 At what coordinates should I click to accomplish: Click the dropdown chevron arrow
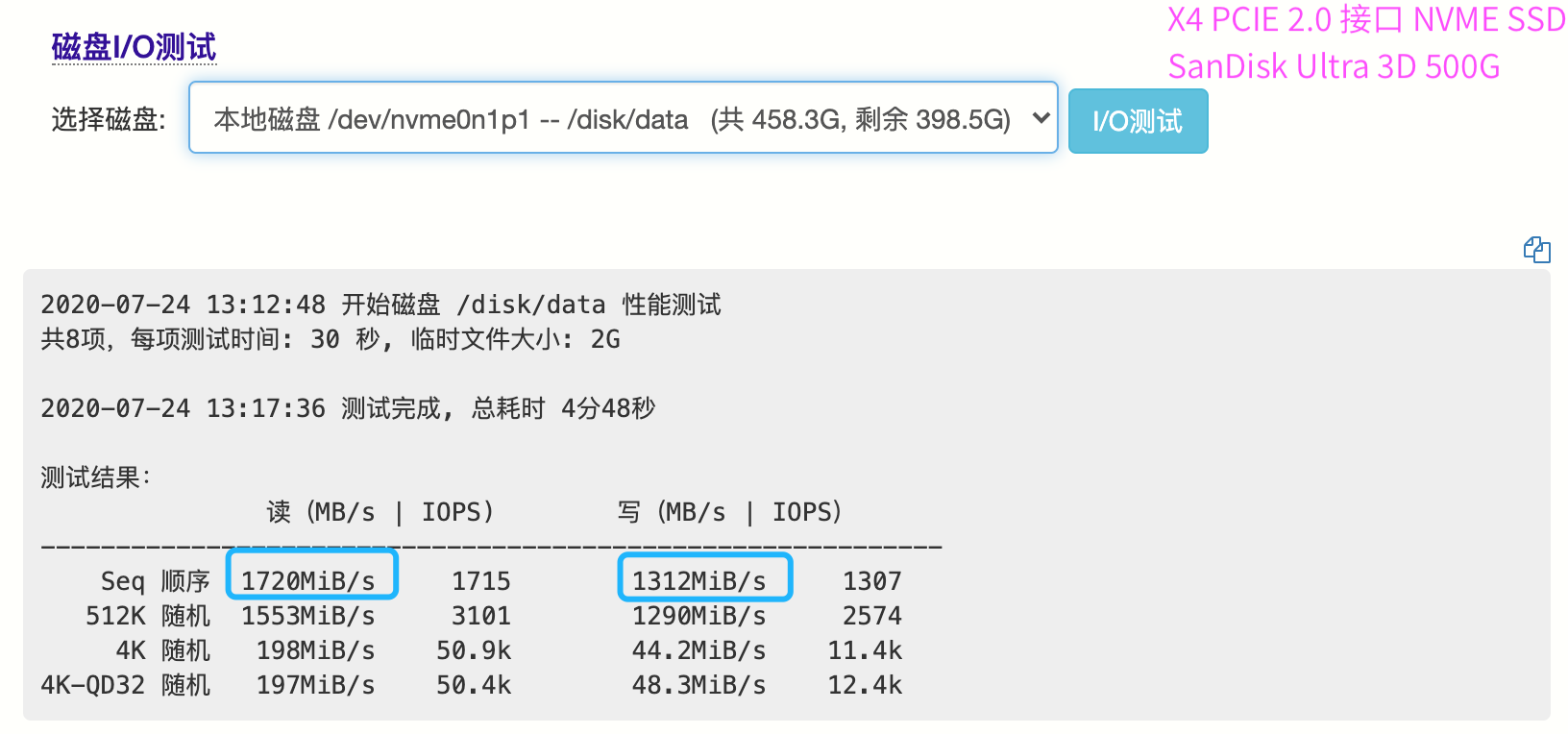pyautogui.click(x=1040, y=118)
